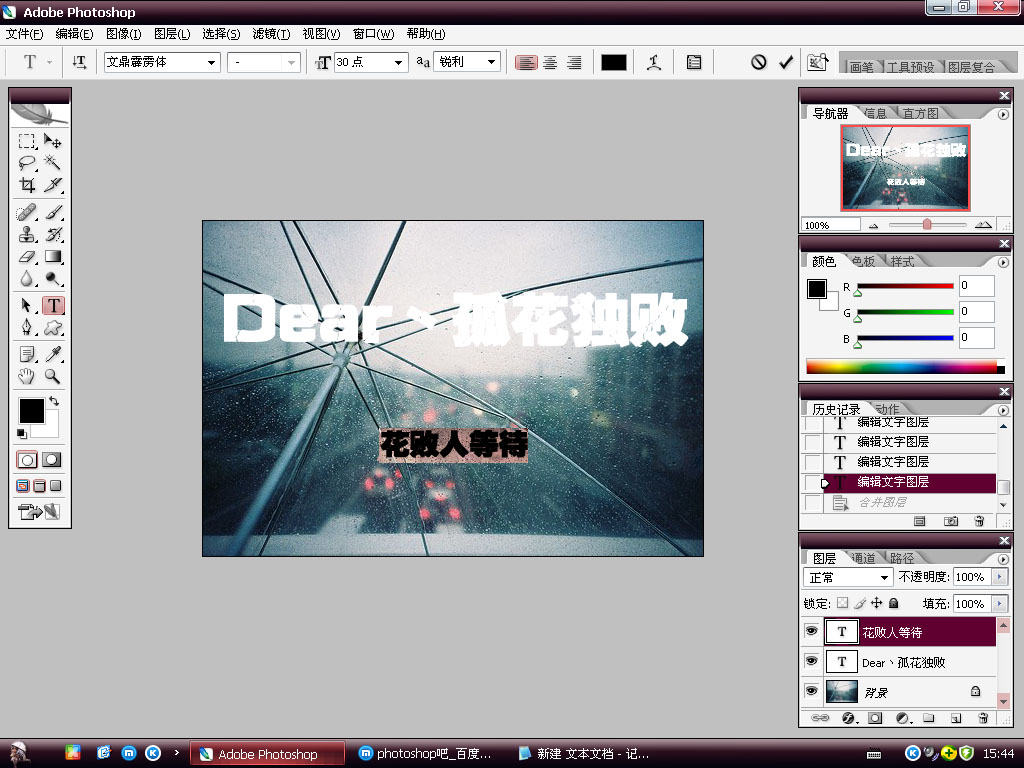Cancel current text edit icon

(x=759, y=62)
